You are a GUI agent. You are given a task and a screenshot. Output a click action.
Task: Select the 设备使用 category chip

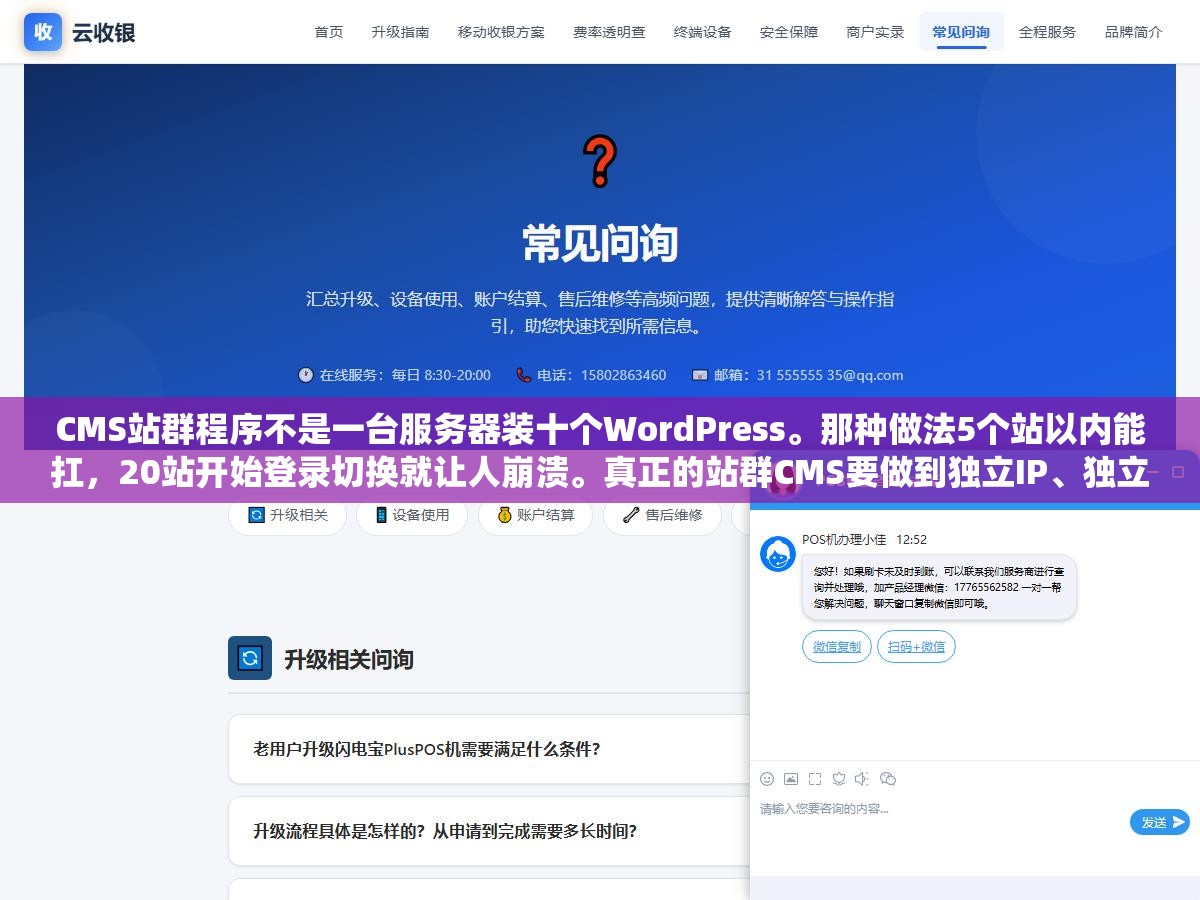point(412,515)
